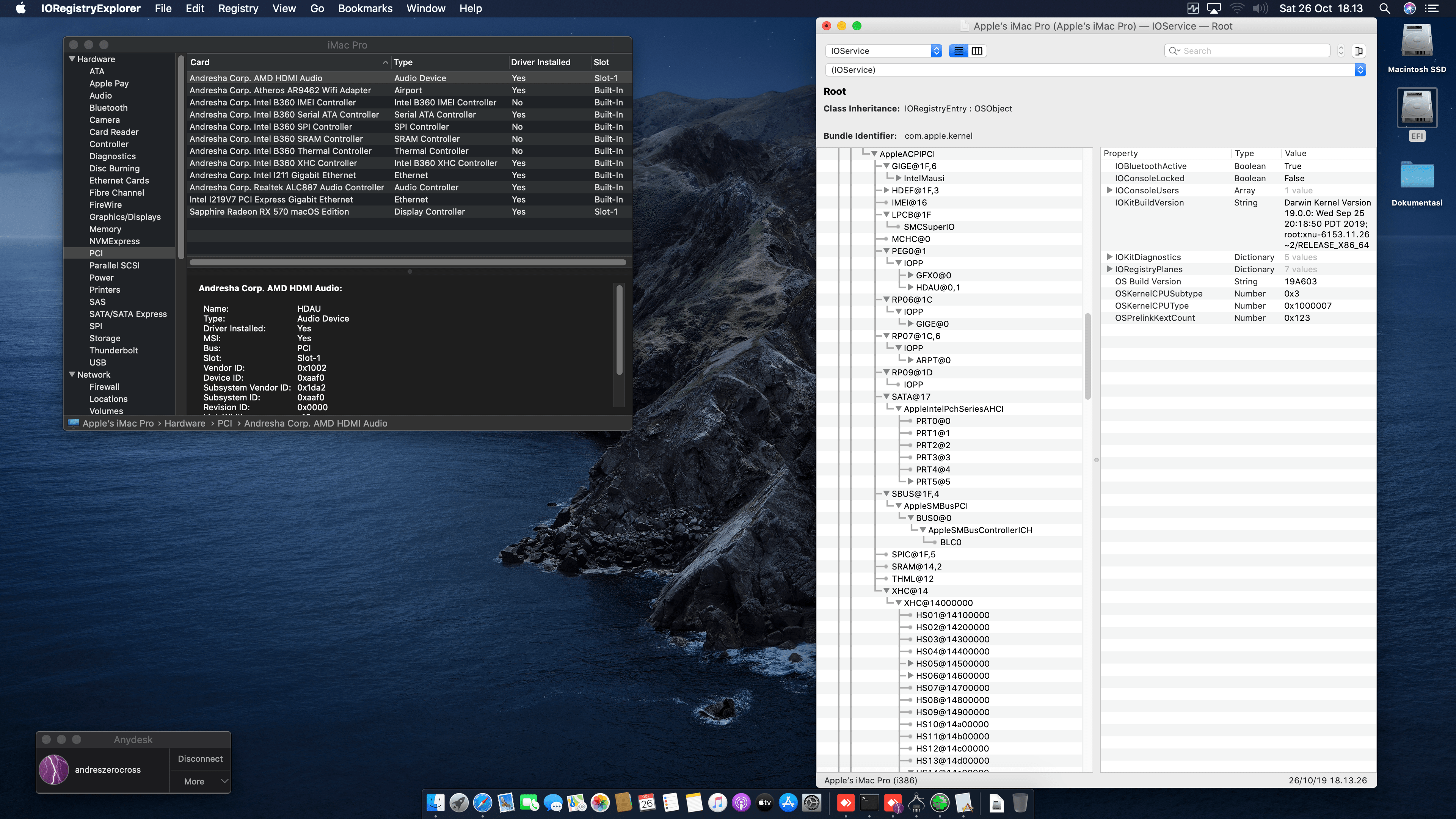Open the IOService plane dropdown
Screen dimensions: 1456x819
(x=883, y=51)
